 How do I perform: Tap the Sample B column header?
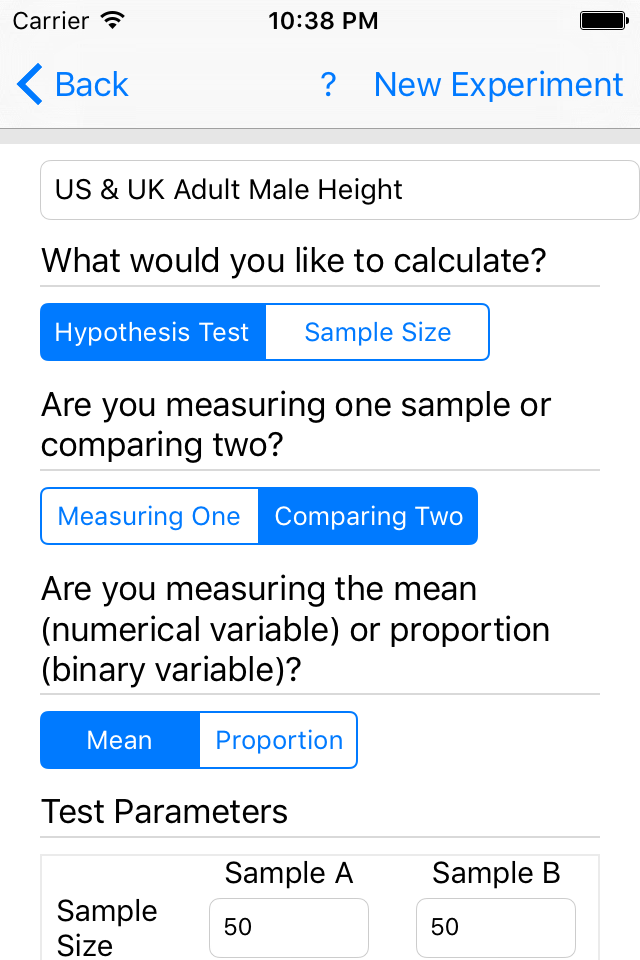tap(495, 873)
